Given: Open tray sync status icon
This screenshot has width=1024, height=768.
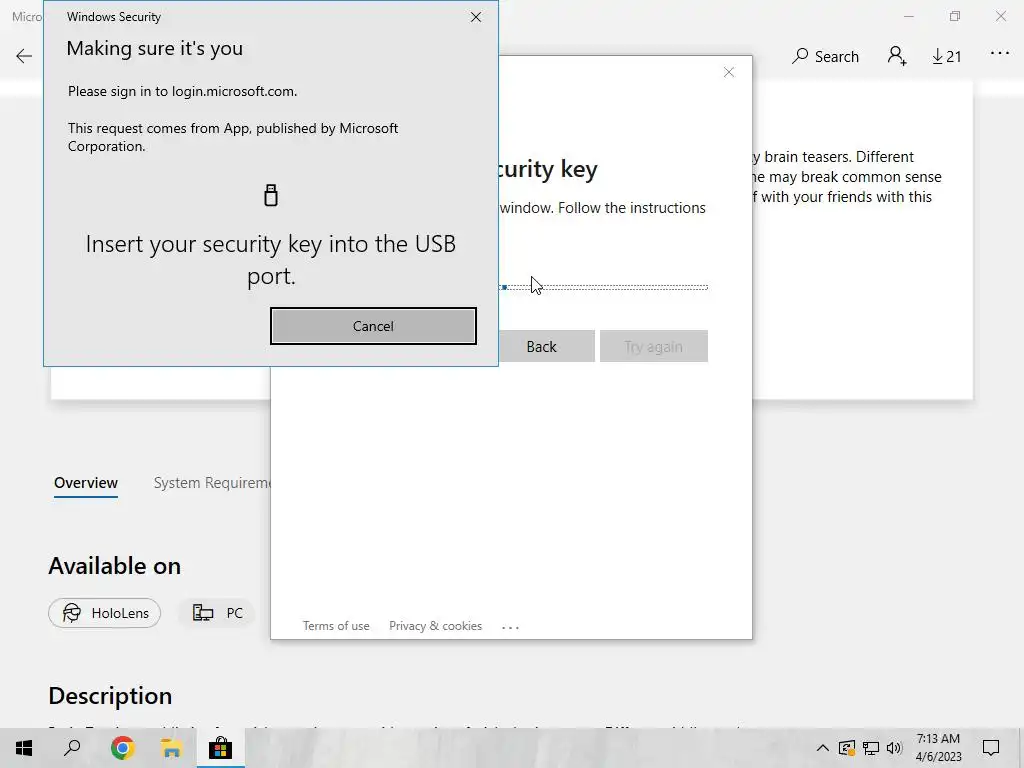Looking at the screenshot, I should pos(846,748).
